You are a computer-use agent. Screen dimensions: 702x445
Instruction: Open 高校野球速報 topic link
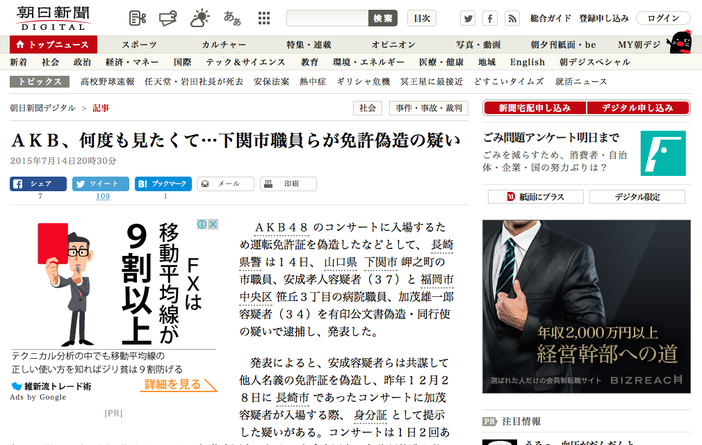[107, 81]
